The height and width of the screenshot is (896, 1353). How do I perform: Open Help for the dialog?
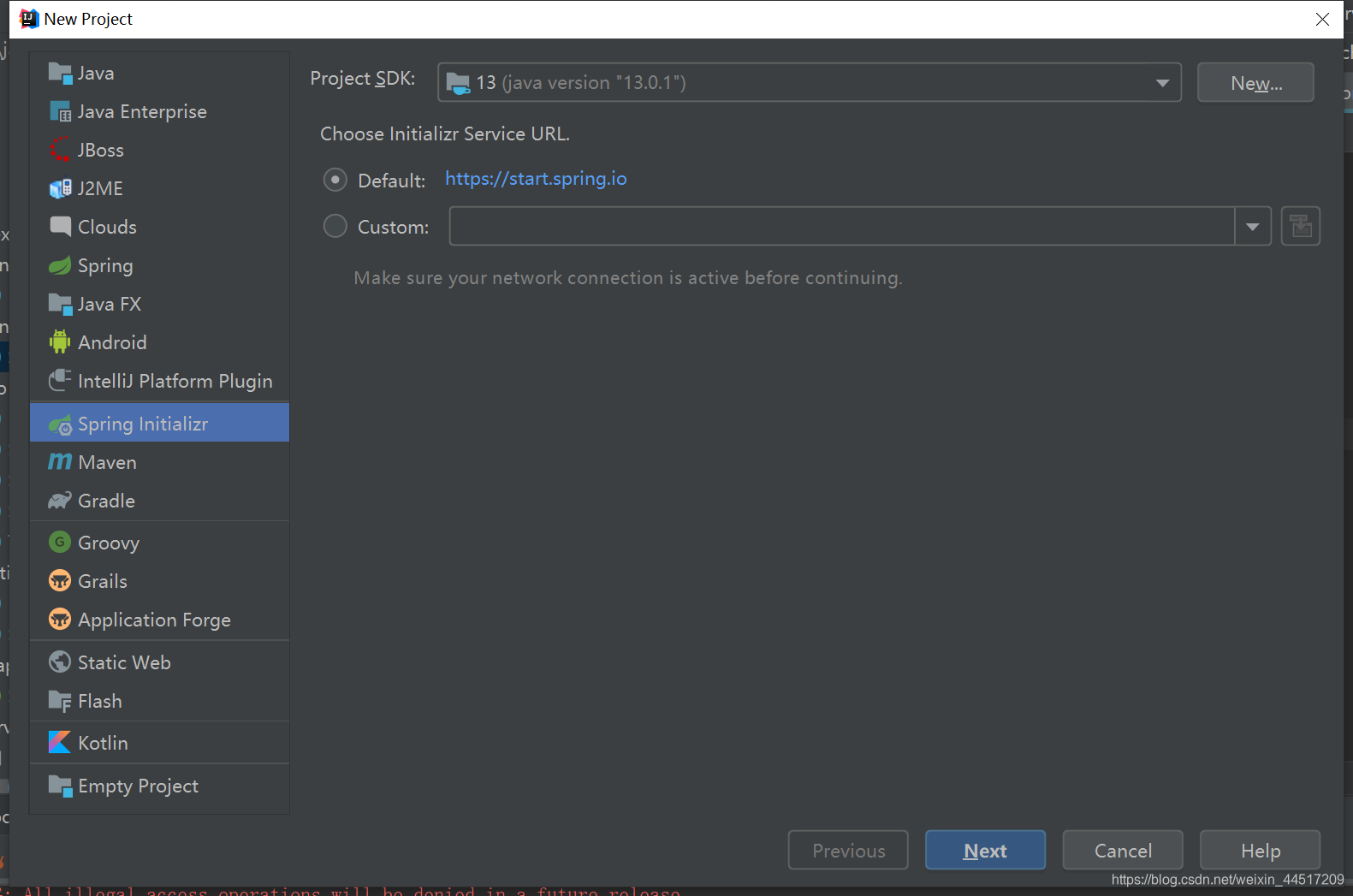(1260, 850)
